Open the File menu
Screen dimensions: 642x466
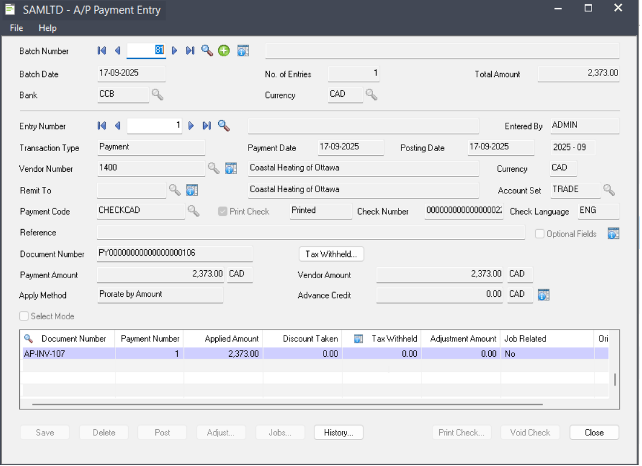point(16,28)
